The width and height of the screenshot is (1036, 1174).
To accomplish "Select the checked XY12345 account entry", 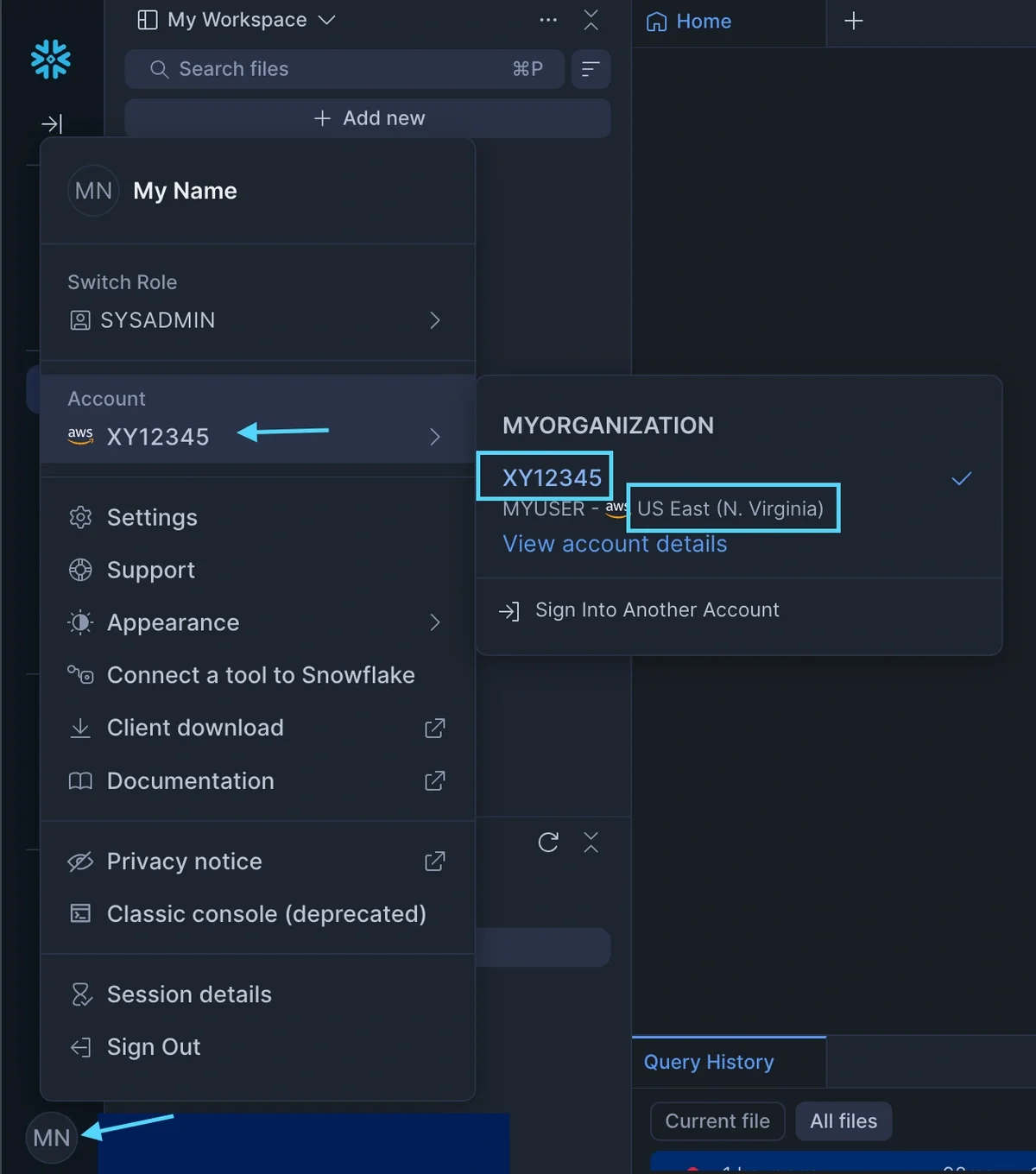I will coord(553,477).
